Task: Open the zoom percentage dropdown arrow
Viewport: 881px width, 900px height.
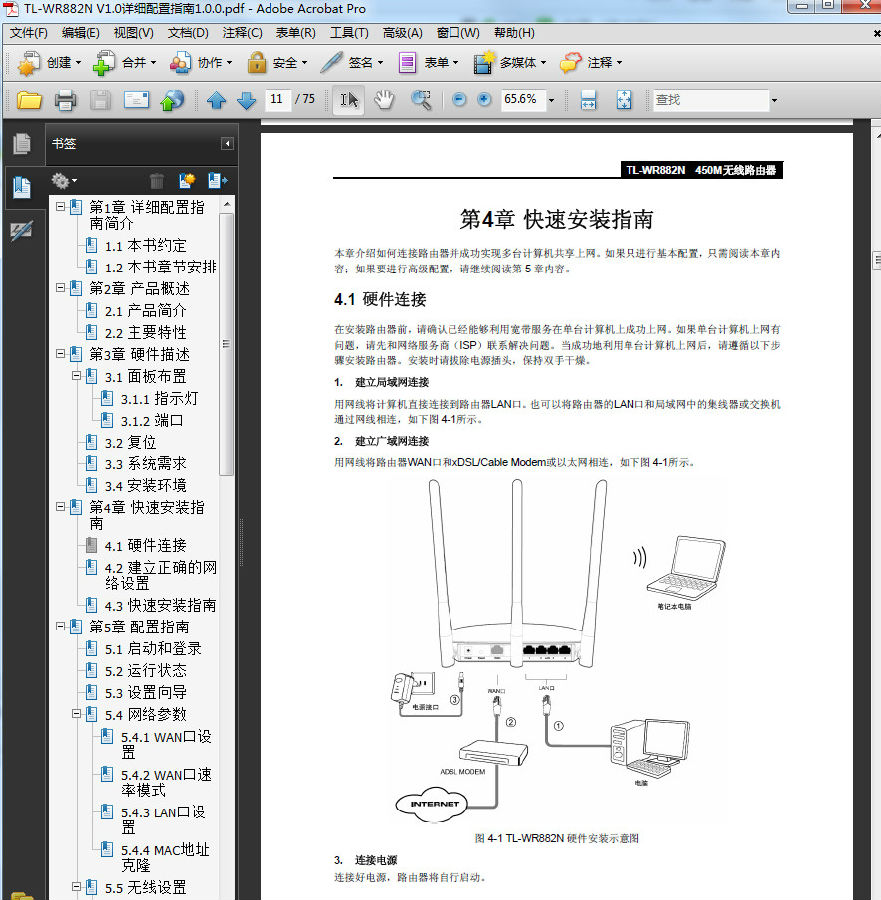Action: (x=552, y=100)
